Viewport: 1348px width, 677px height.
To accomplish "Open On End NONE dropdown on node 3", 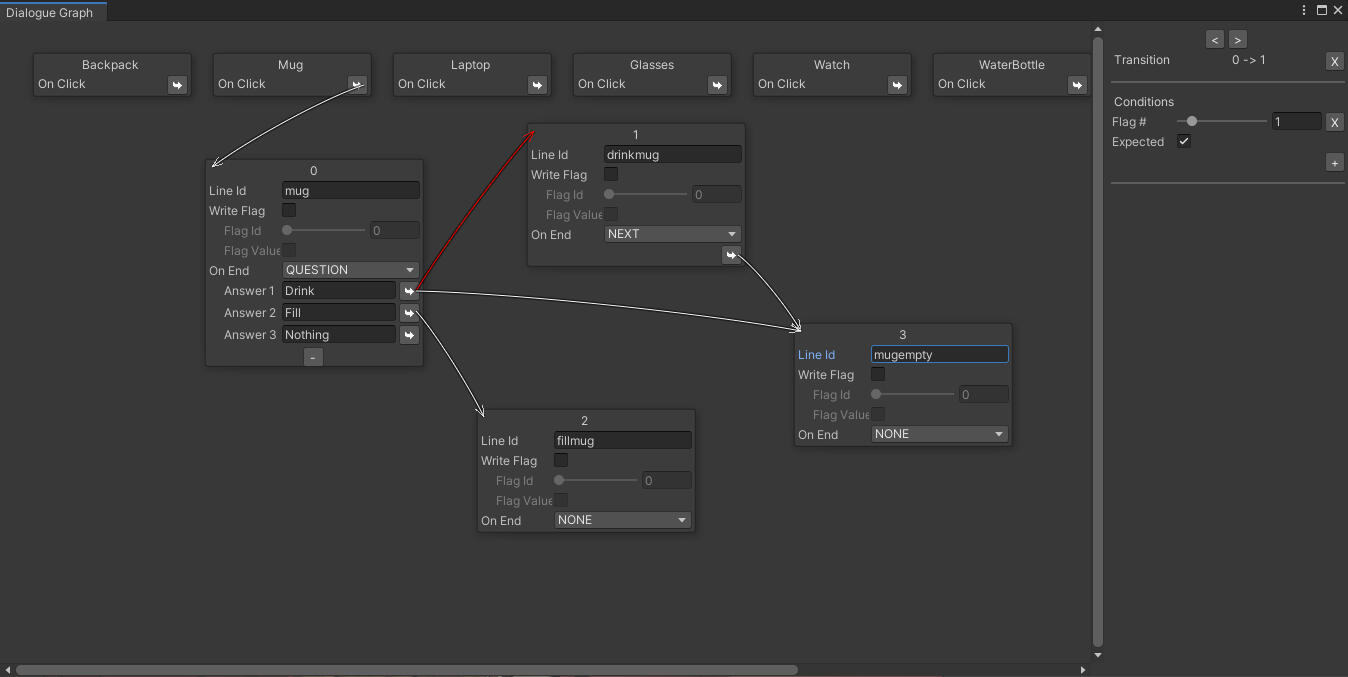I will tap(939, 434).
